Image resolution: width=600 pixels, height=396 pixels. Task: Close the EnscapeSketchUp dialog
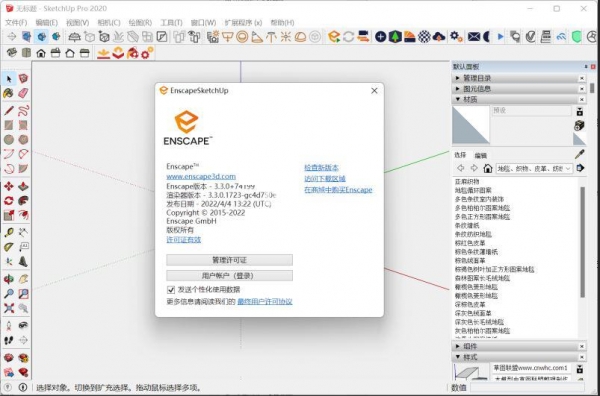pyautogui.click(x=374, y=91)
